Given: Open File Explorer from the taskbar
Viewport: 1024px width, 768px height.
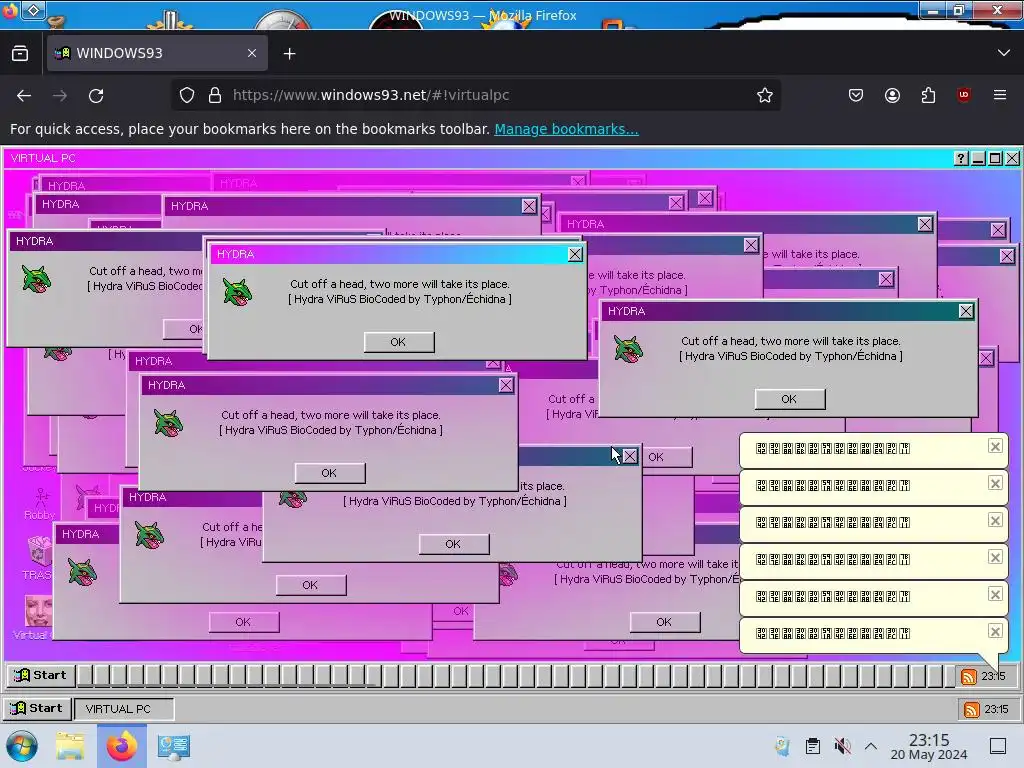Looking at the screenshot, I should coord(71,746).
